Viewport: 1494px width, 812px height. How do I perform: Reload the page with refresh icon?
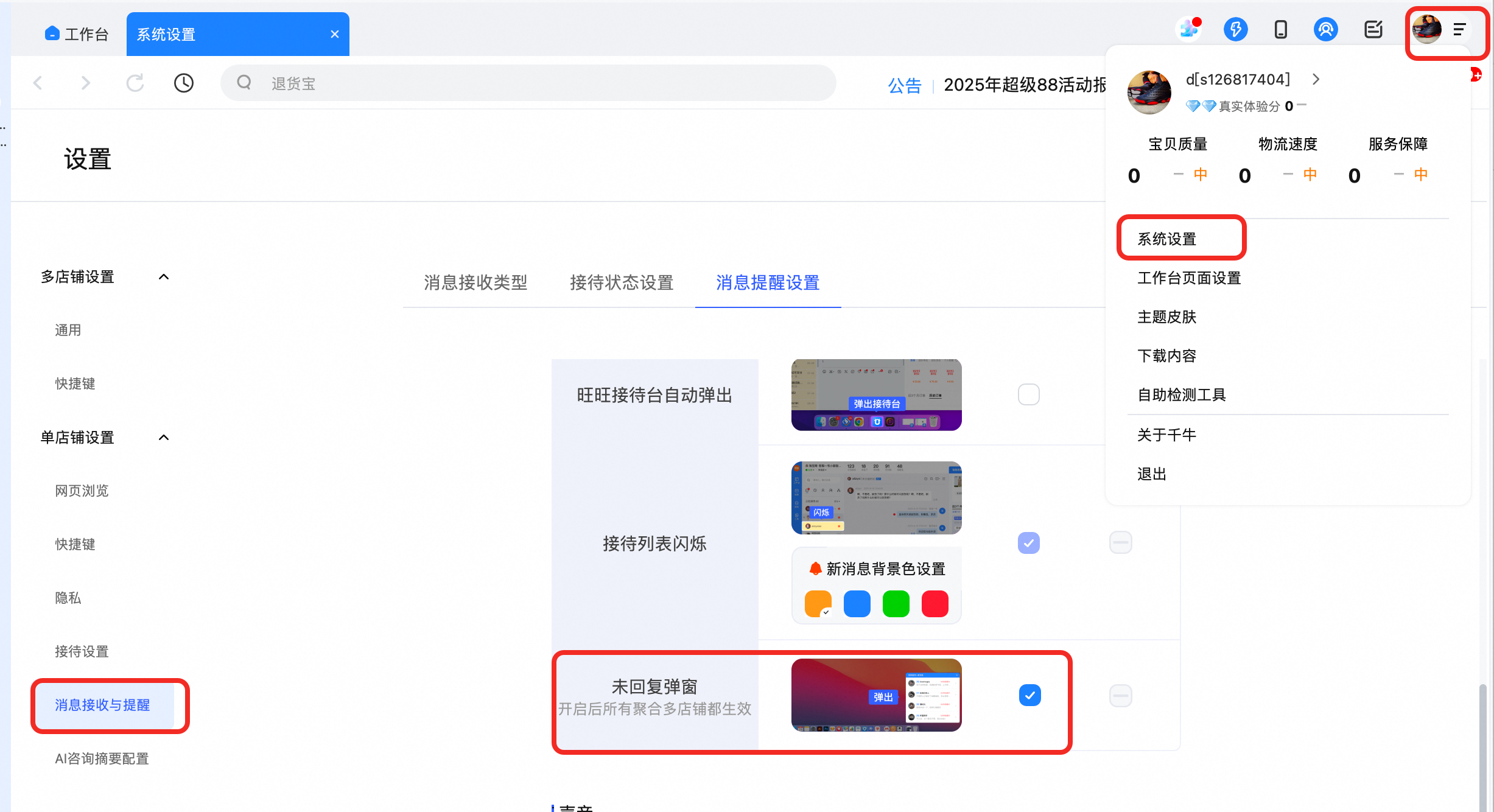(x=135, y=83)
